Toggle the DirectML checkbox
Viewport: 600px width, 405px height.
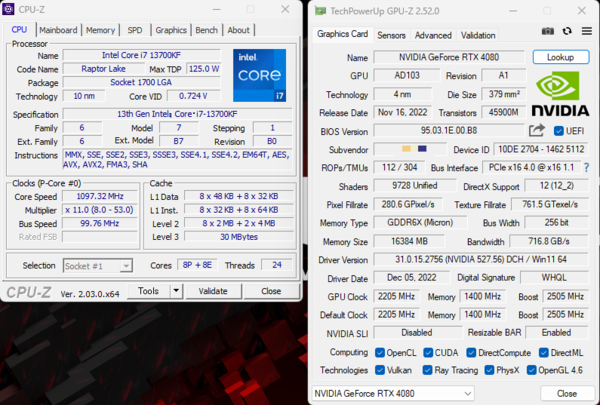point(543,353)
